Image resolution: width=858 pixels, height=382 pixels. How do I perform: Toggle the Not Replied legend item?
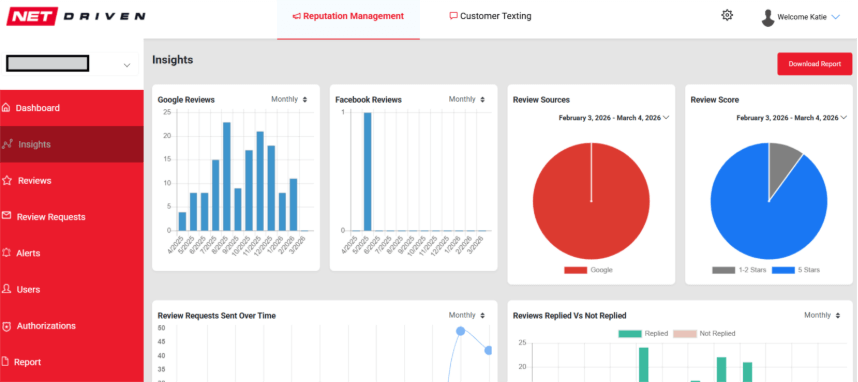click(704, 333)
